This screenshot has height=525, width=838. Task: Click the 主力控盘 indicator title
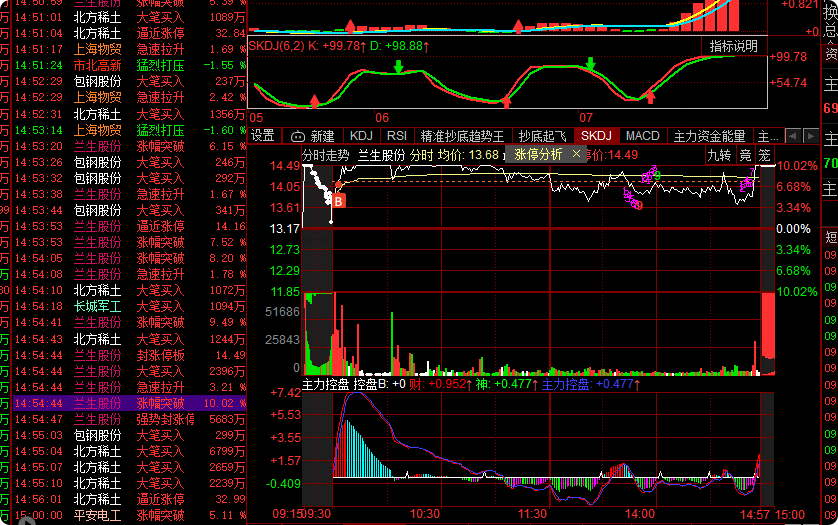click(x=325, y=384)
